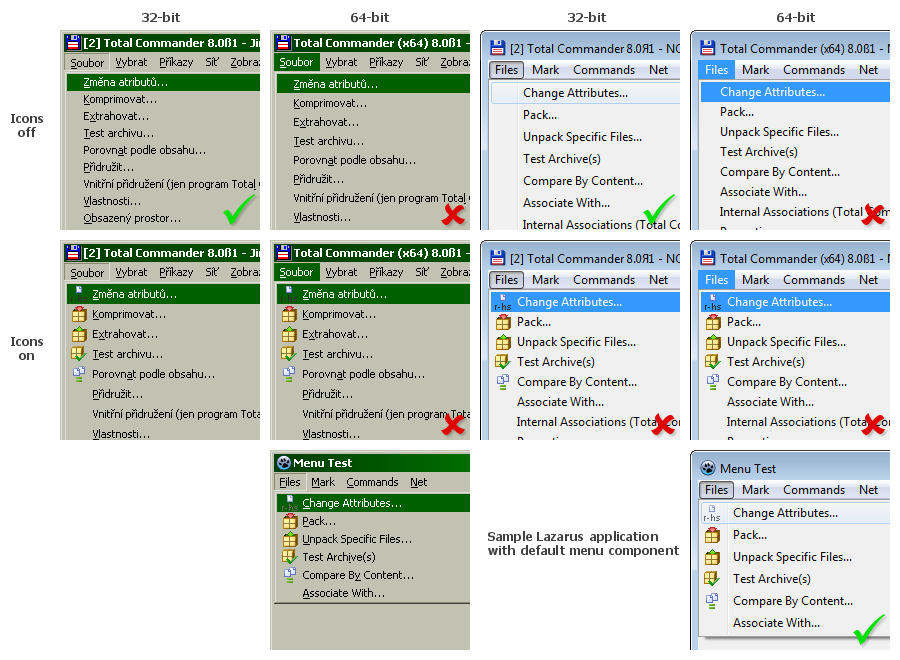Click Test Archive(s) icon in Aero Menu Test

(712, 579)
